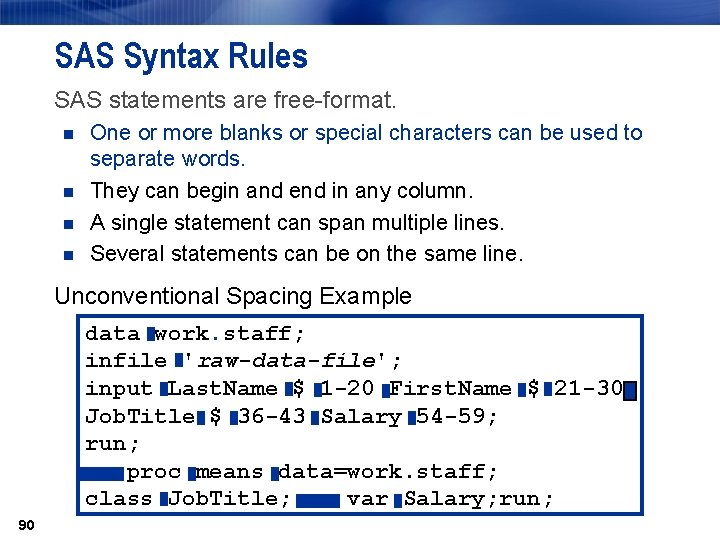Click the bullet 'Several statements can be on the same line.'
720x540 pixels.
[307, 253]
